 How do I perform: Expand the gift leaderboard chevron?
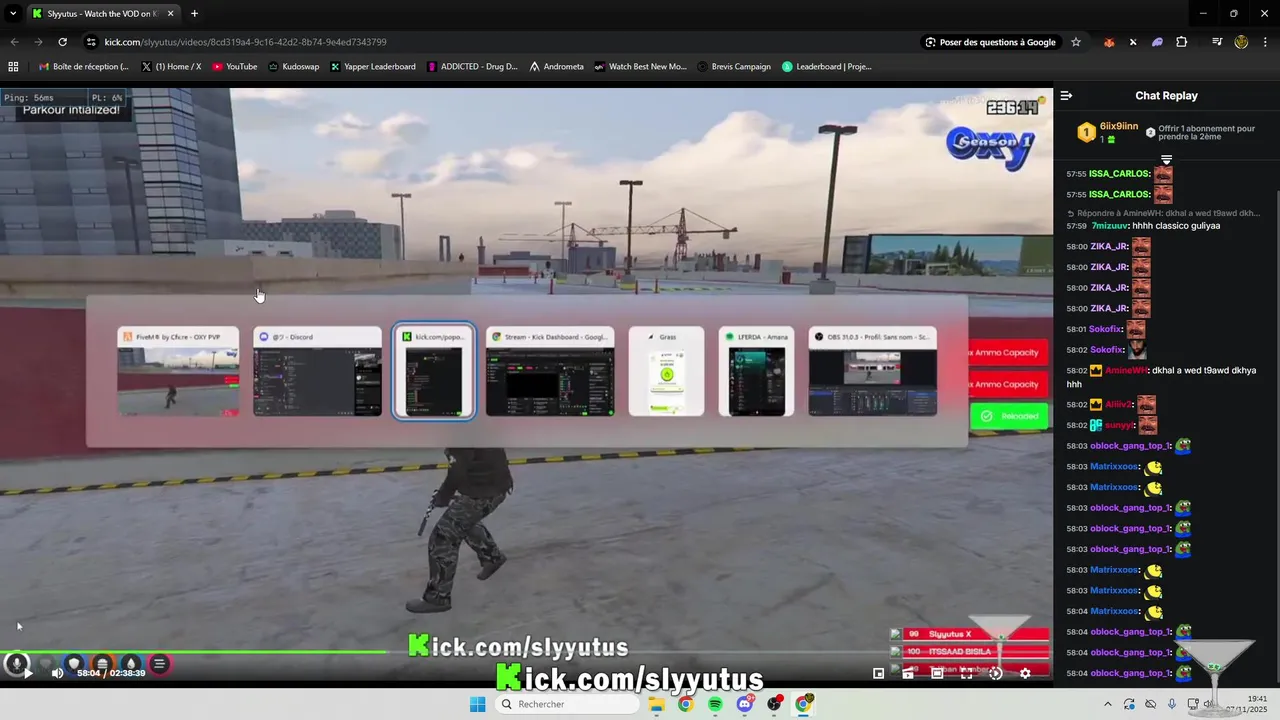coord(1166,159)
